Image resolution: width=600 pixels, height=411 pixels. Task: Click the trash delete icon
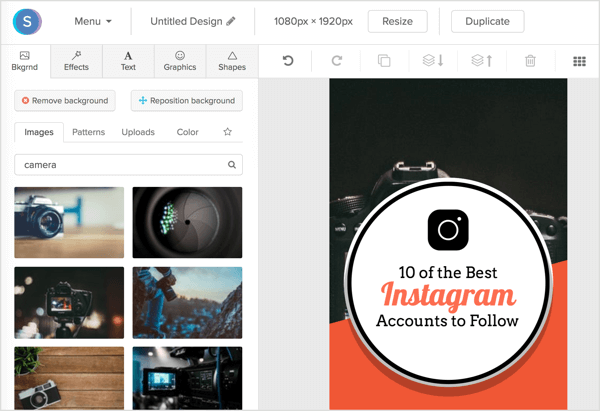click(x=530, y=60)
